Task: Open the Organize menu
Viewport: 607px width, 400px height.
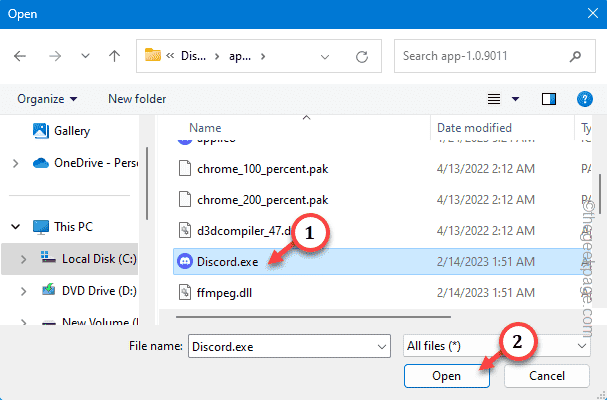Action: click(47, 99)
